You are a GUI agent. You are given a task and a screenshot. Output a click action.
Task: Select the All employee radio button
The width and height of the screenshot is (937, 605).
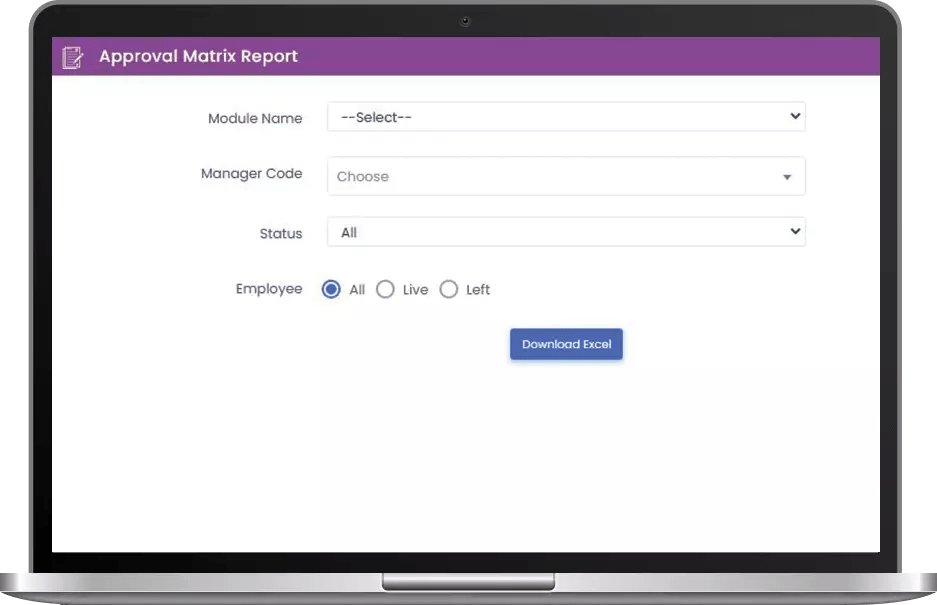point(331,289)
